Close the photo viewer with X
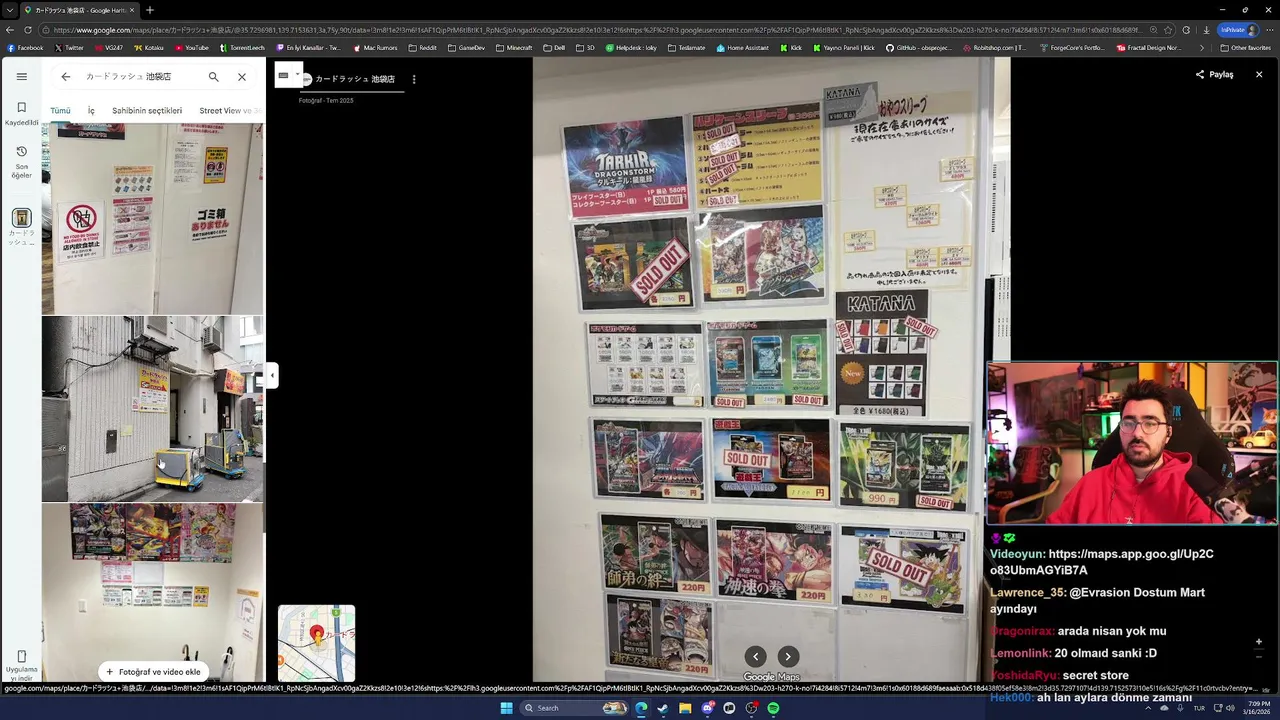The image size is (1280, 720). (1259, 74)
